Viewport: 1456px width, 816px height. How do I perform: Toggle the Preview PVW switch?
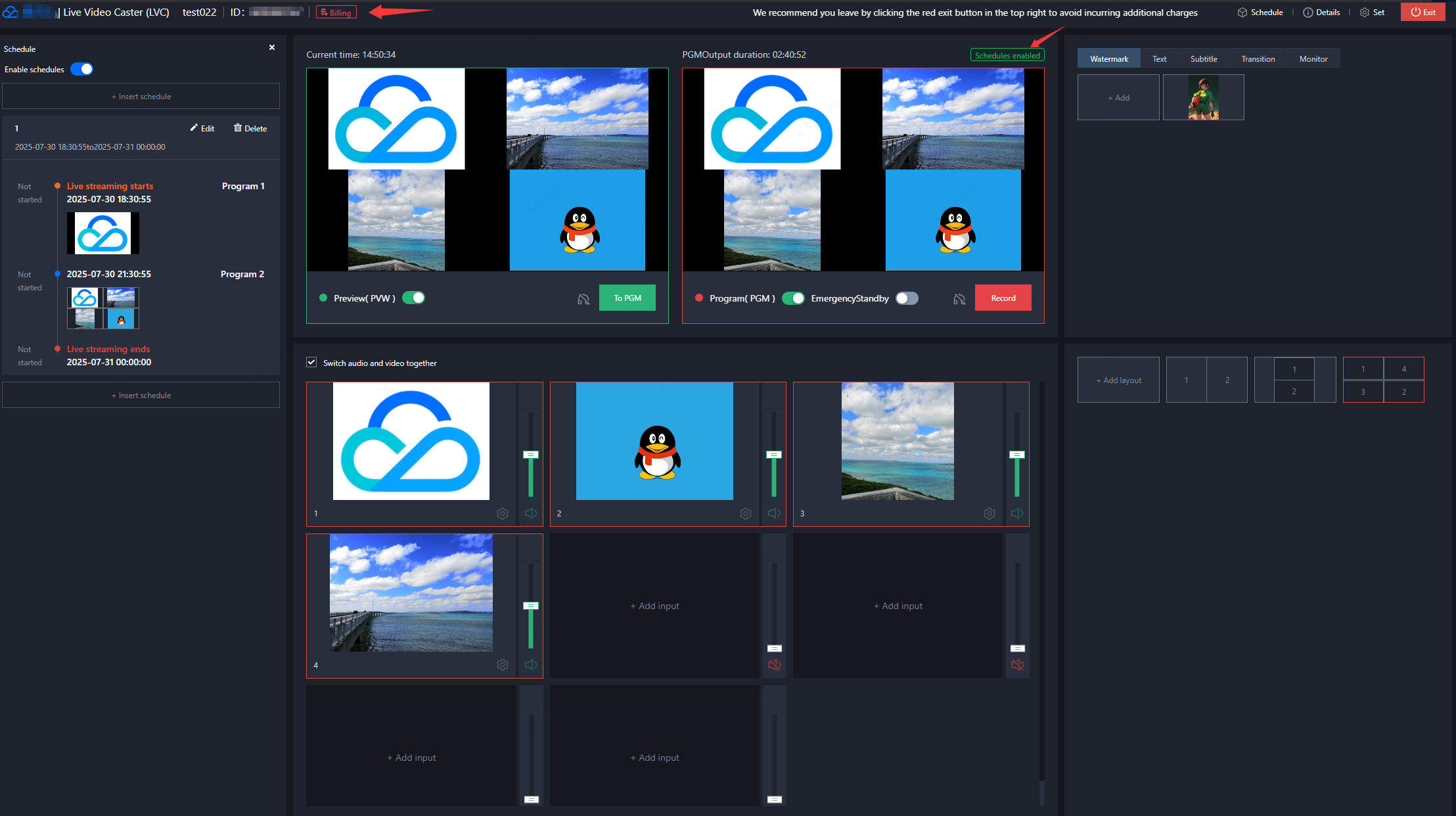(x=413, y=298)
